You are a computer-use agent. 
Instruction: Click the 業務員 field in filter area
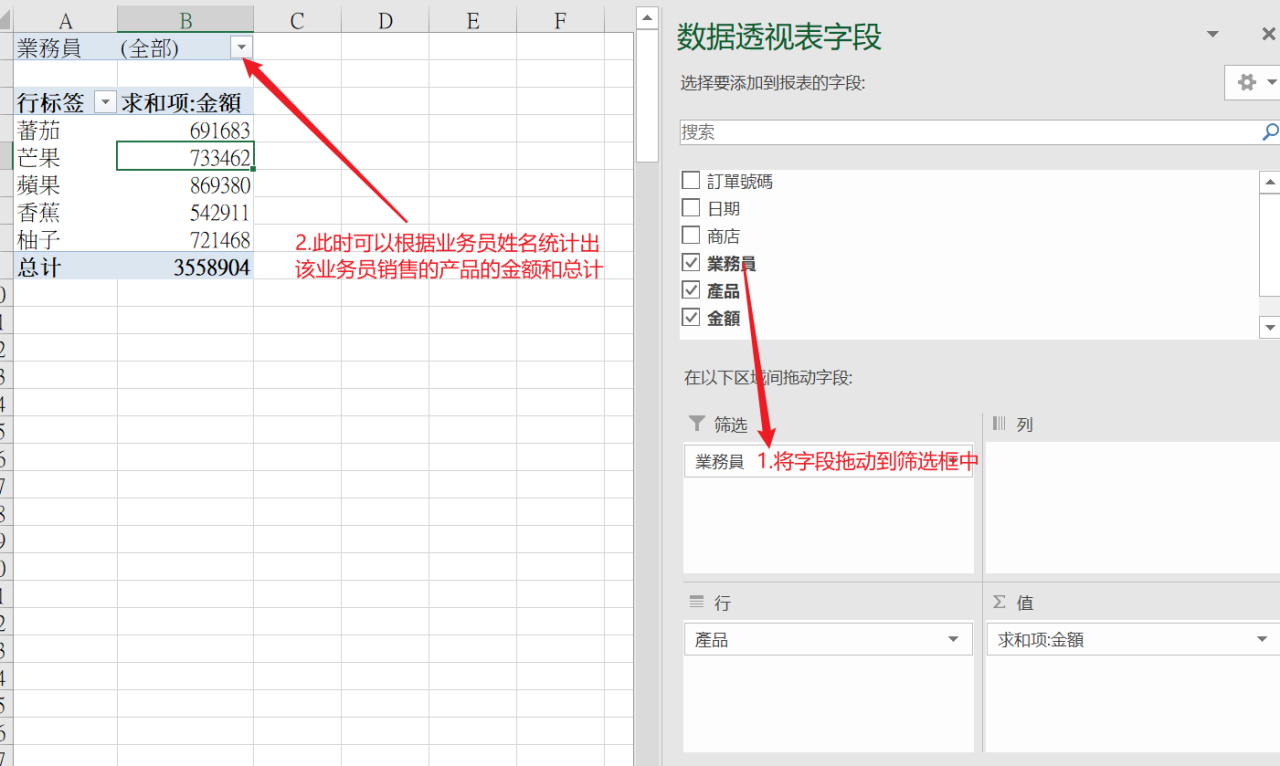(x=720, y=462)
